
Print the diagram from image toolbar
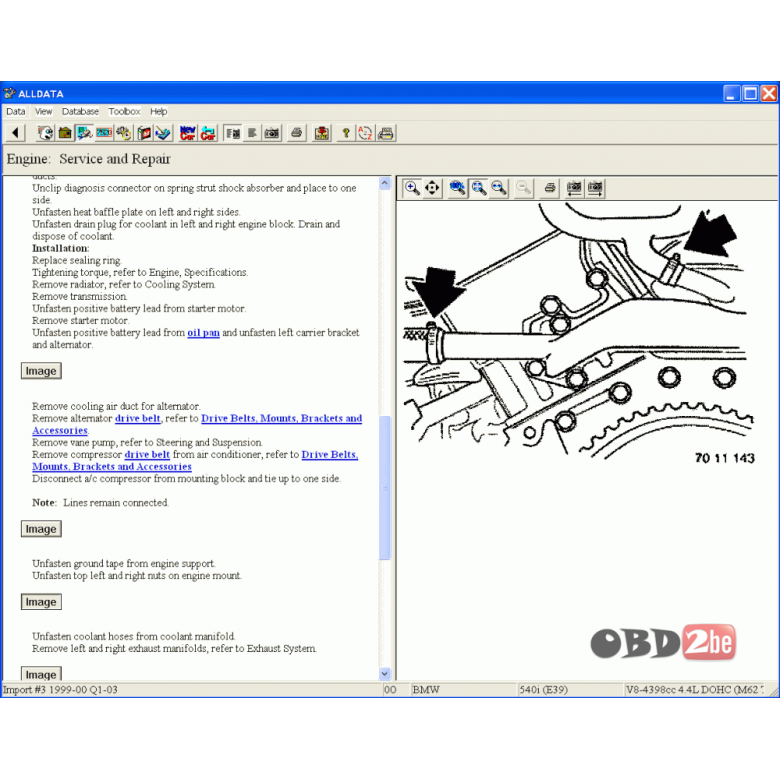click(x=550, y=188)
